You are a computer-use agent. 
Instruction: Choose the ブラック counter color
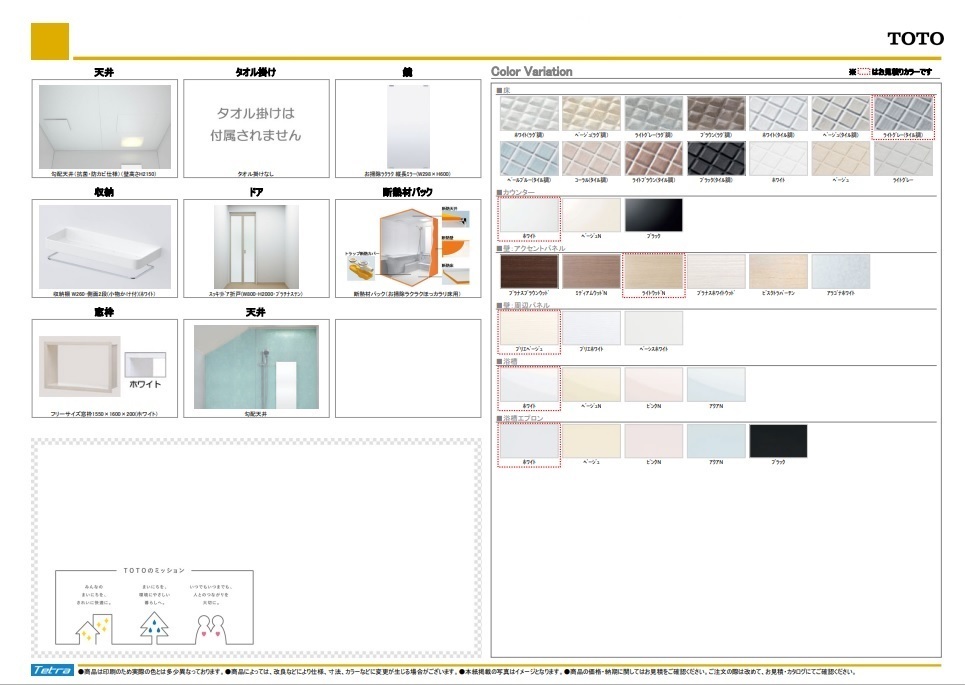click(x=653, y=215)
